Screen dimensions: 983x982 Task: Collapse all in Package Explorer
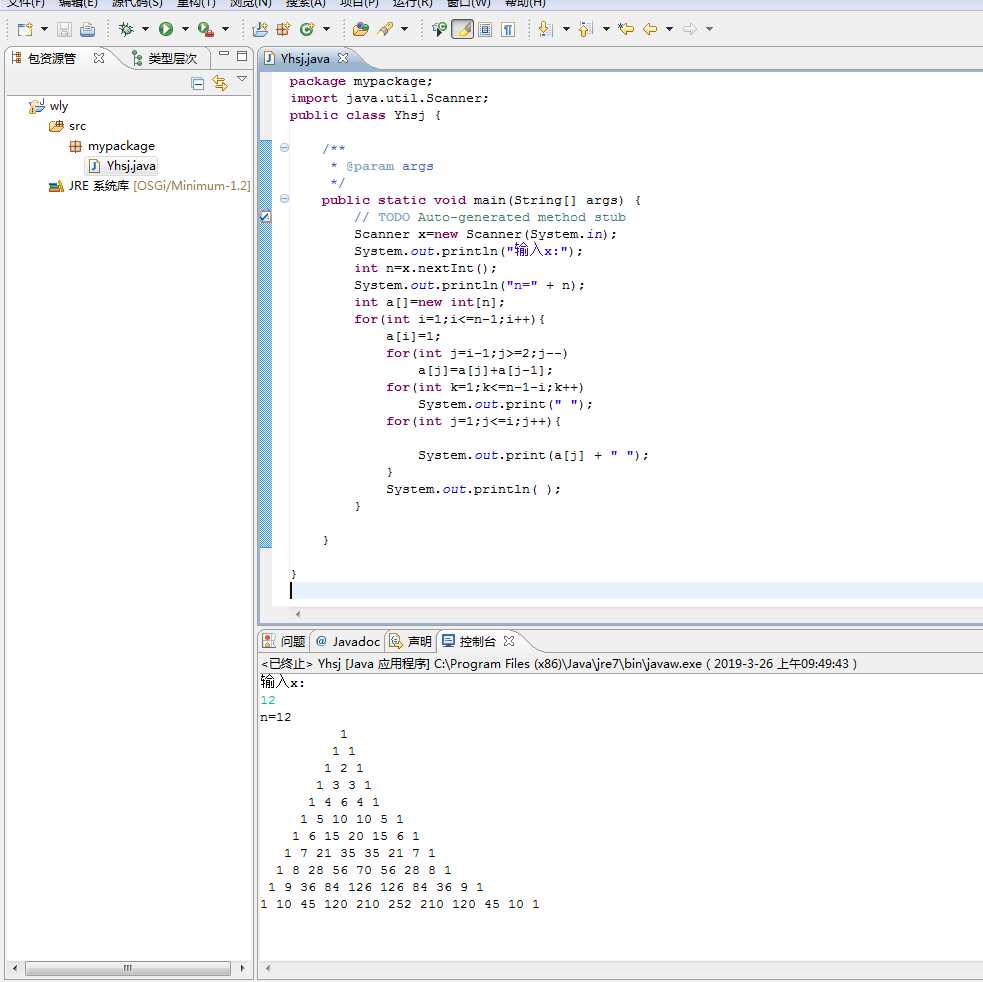[197, 83]
